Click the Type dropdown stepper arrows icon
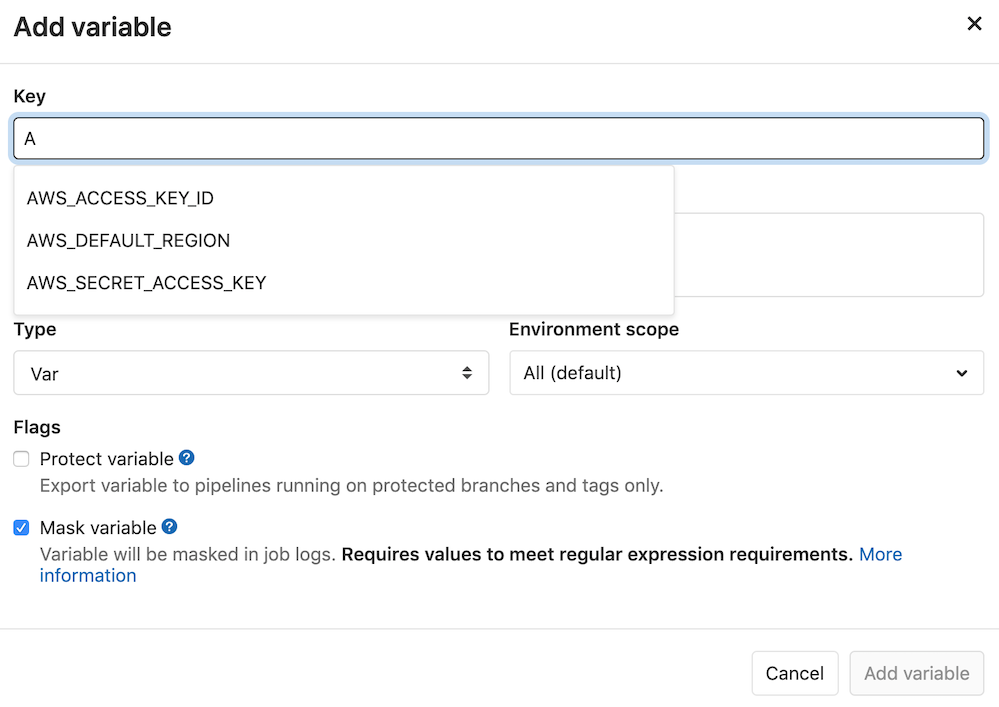 [467, 372]
